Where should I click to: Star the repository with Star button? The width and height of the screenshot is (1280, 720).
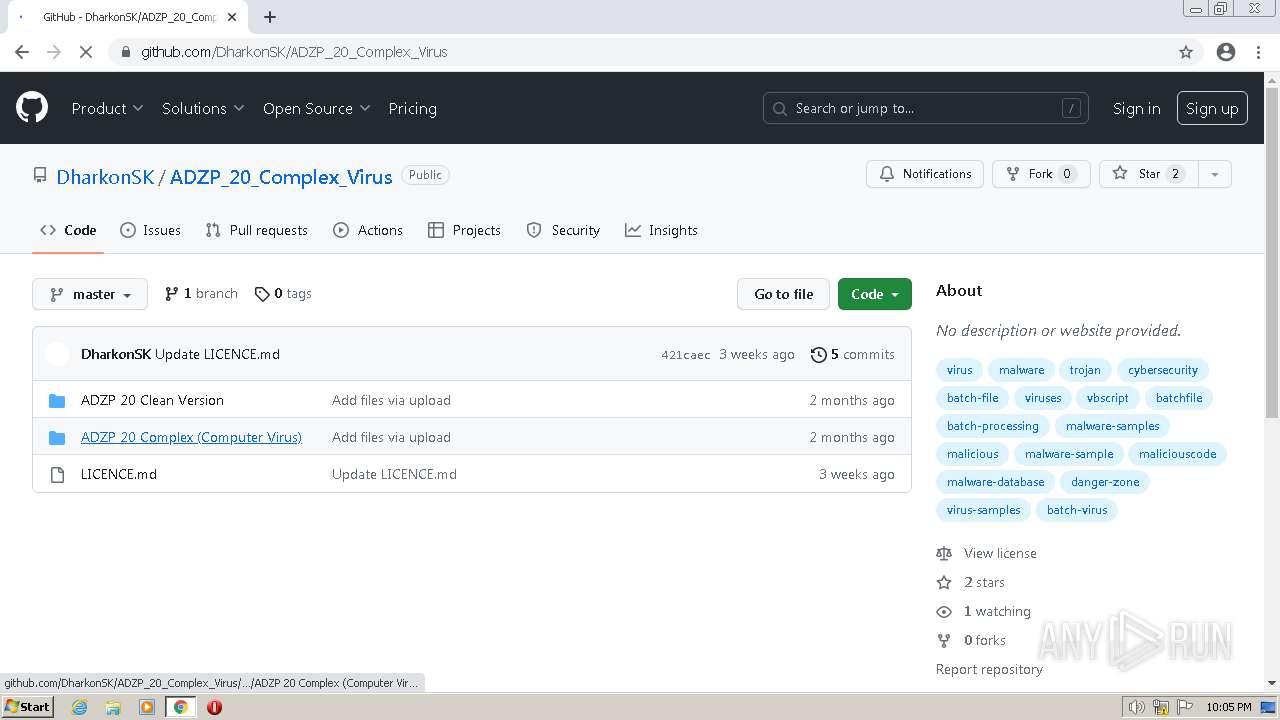(1148, 174)
